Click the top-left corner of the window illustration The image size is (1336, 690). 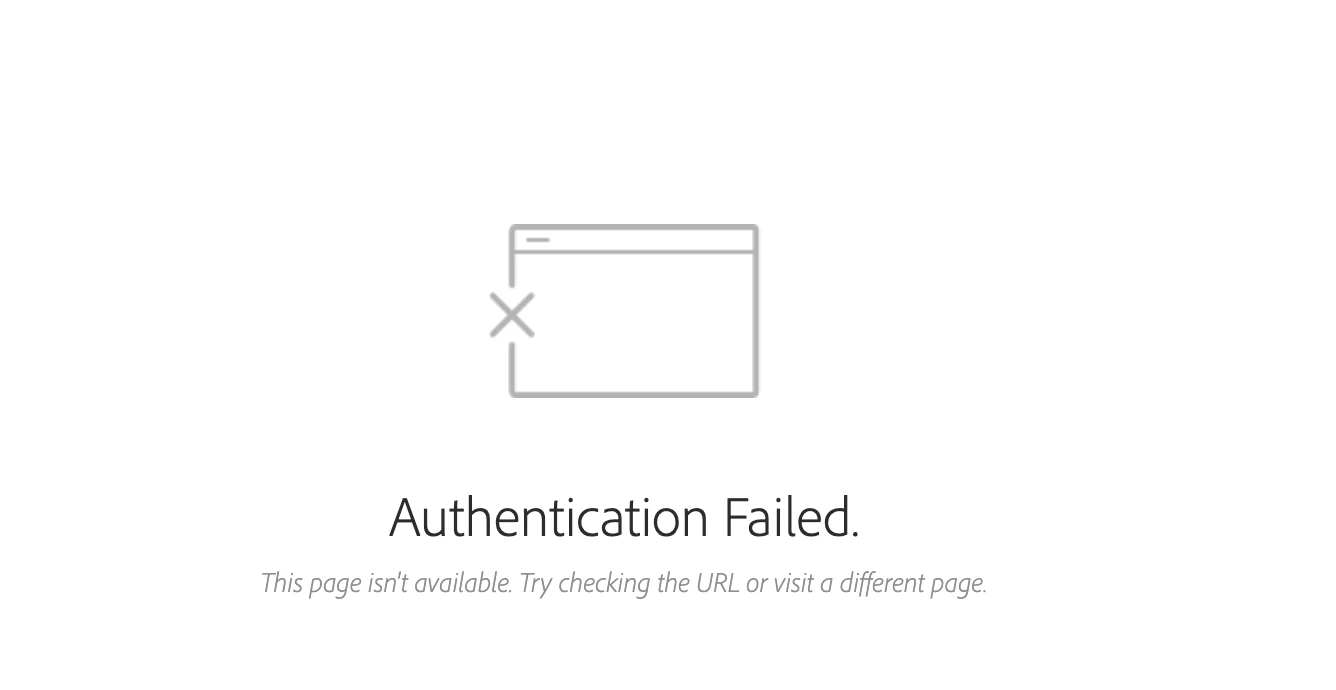pos(513,229)
